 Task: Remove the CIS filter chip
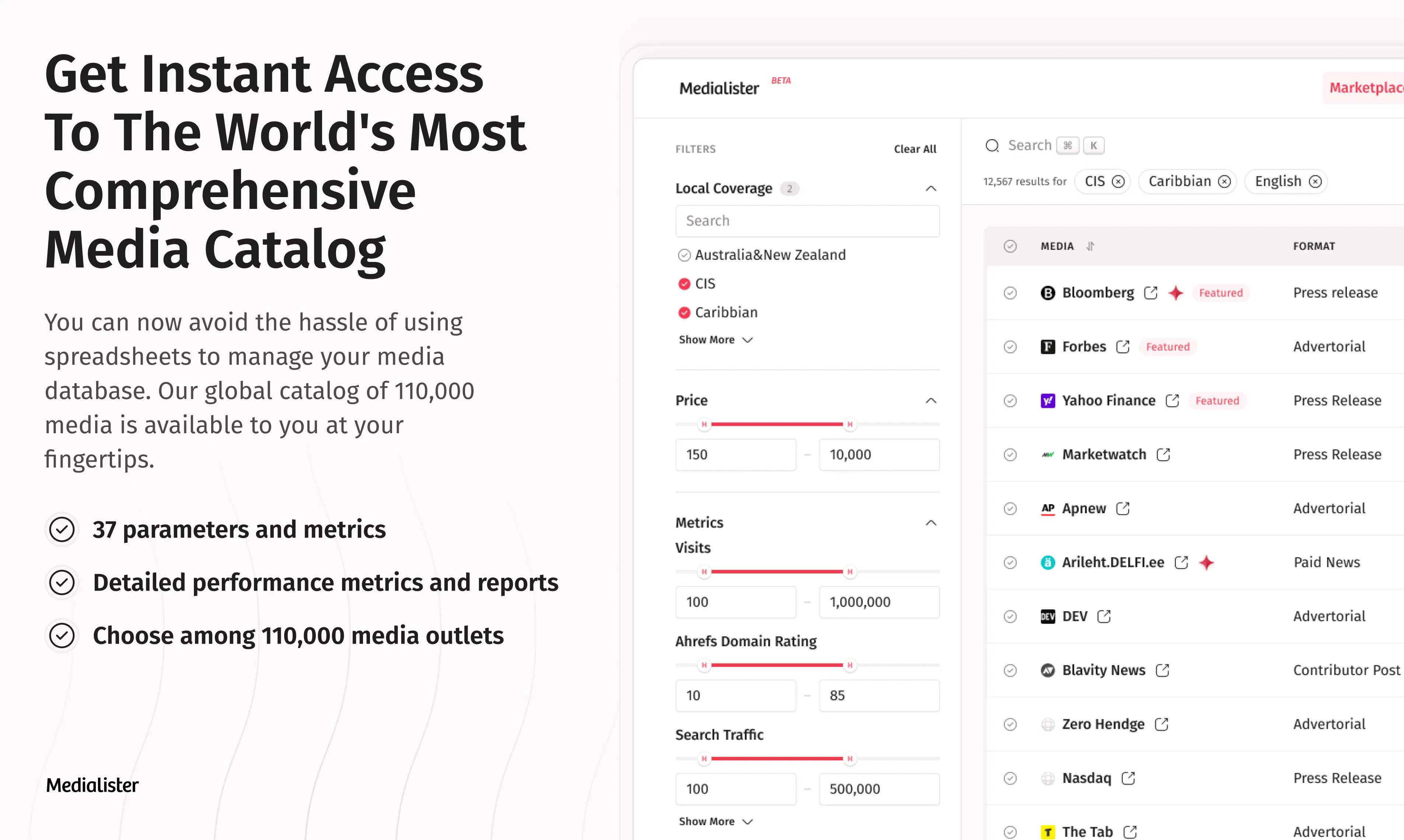[1118, 181]
